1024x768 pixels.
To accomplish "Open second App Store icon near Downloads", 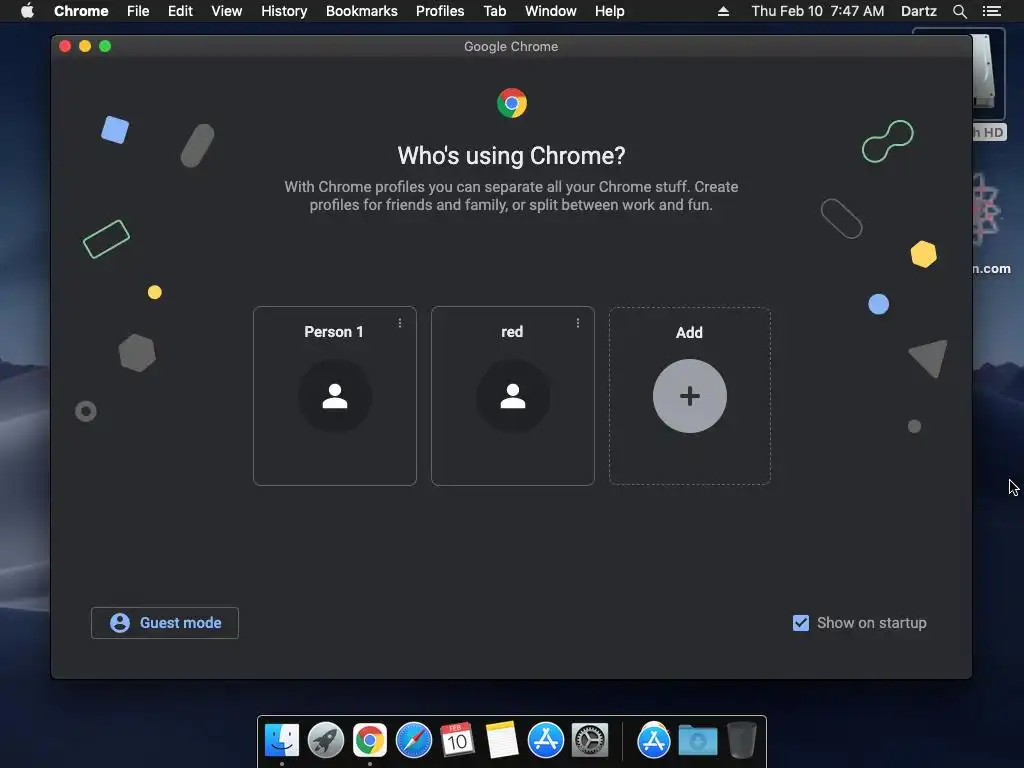I will pos(654,740).
